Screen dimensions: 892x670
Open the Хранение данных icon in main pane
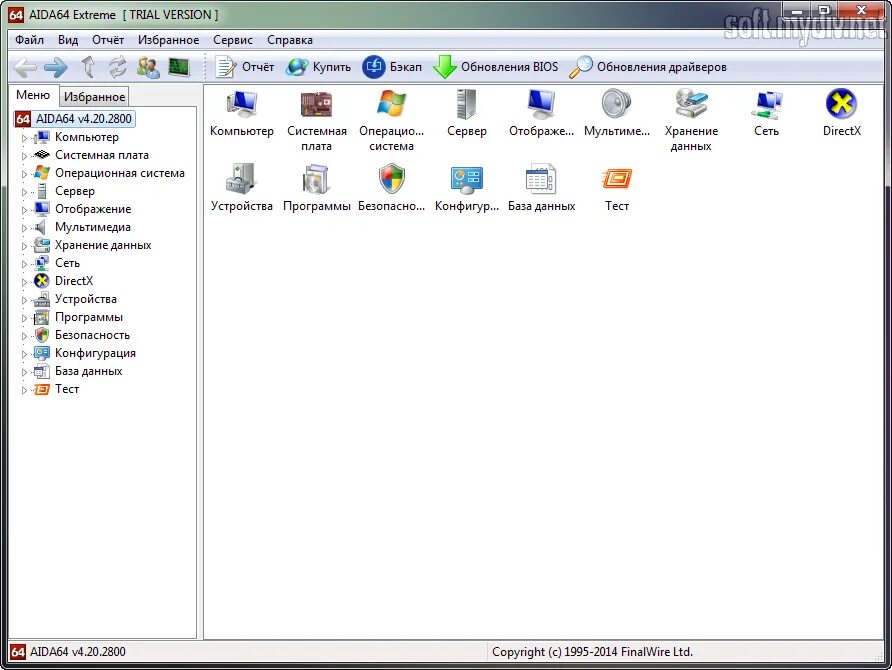coord(691,105)
